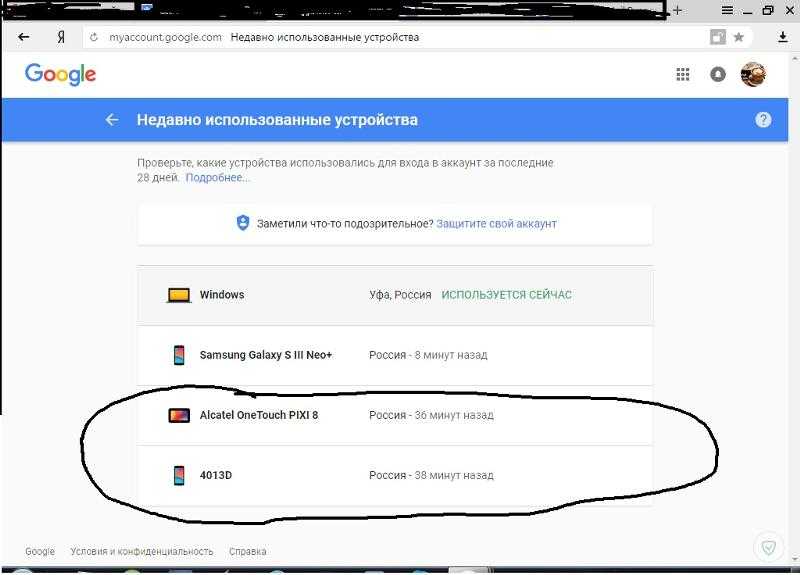This screenshot has height=575, width=800.
Task: Select the Windows device row
Action: (395, 295)
